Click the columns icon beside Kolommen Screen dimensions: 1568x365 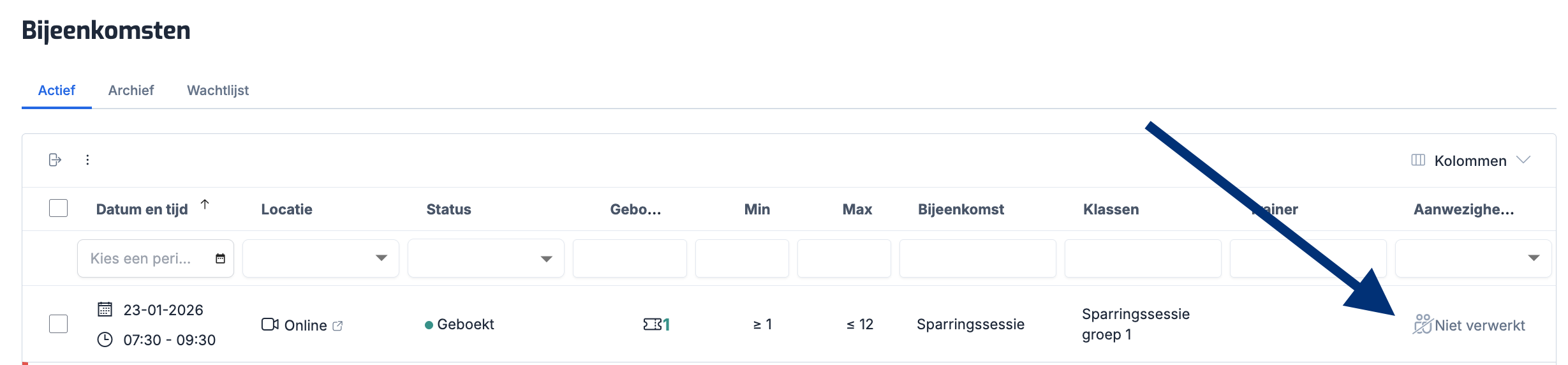coord(1418,160)
